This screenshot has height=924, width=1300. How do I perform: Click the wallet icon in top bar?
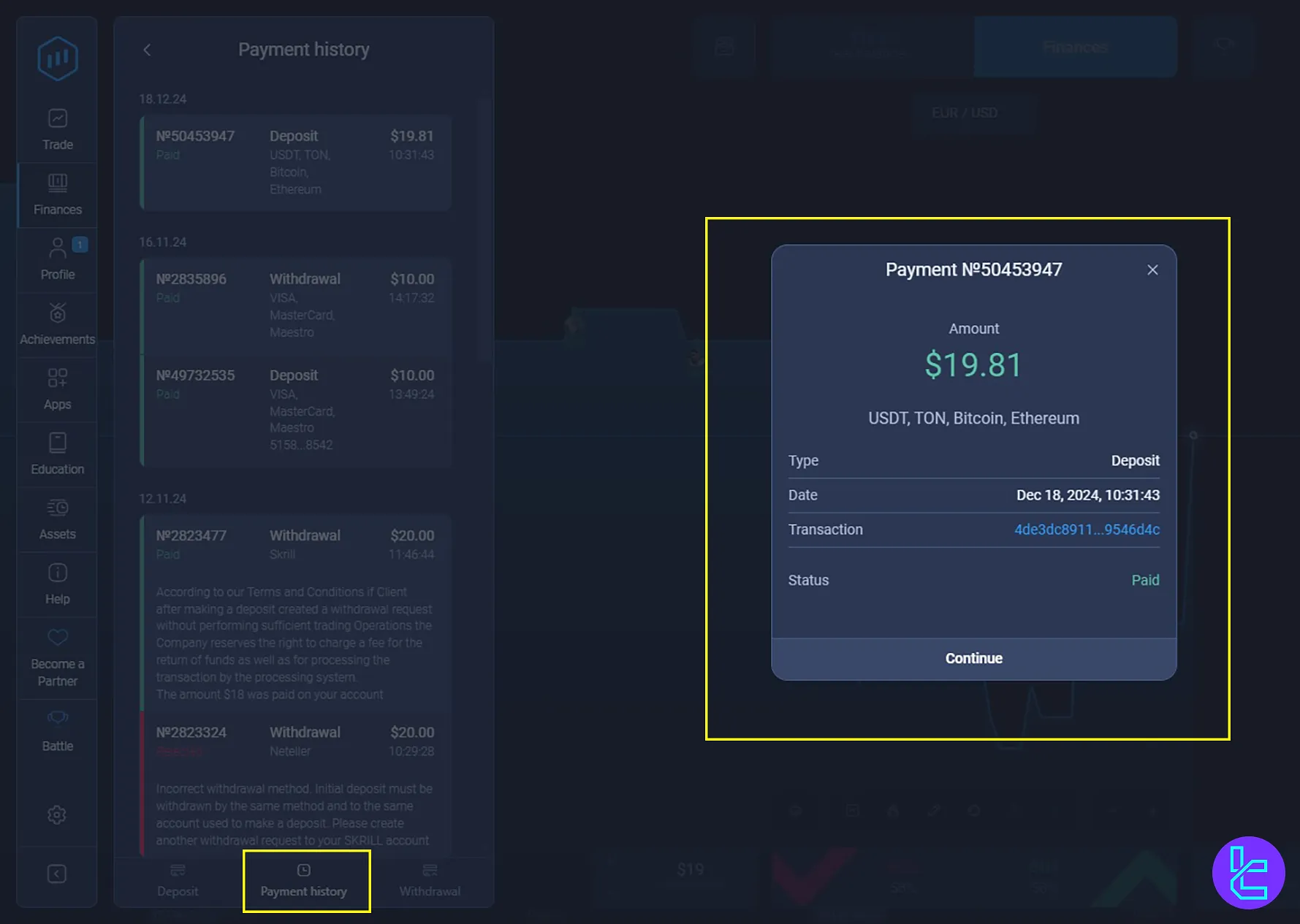tap(724, 47)
